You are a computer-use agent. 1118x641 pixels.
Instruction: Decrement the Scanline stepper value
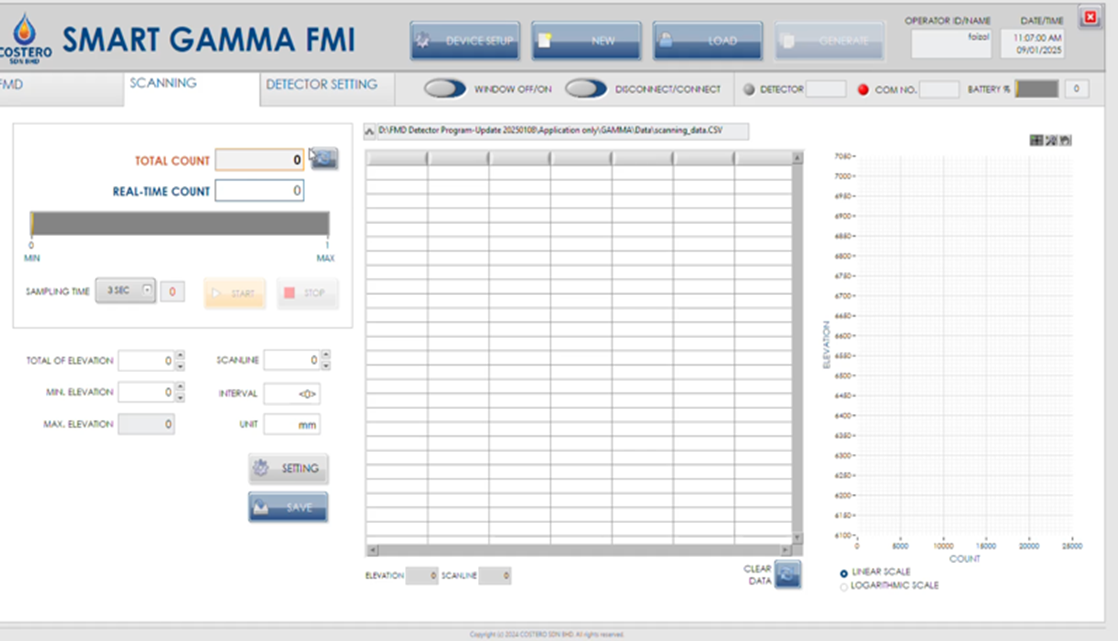[x=326, y=365]
